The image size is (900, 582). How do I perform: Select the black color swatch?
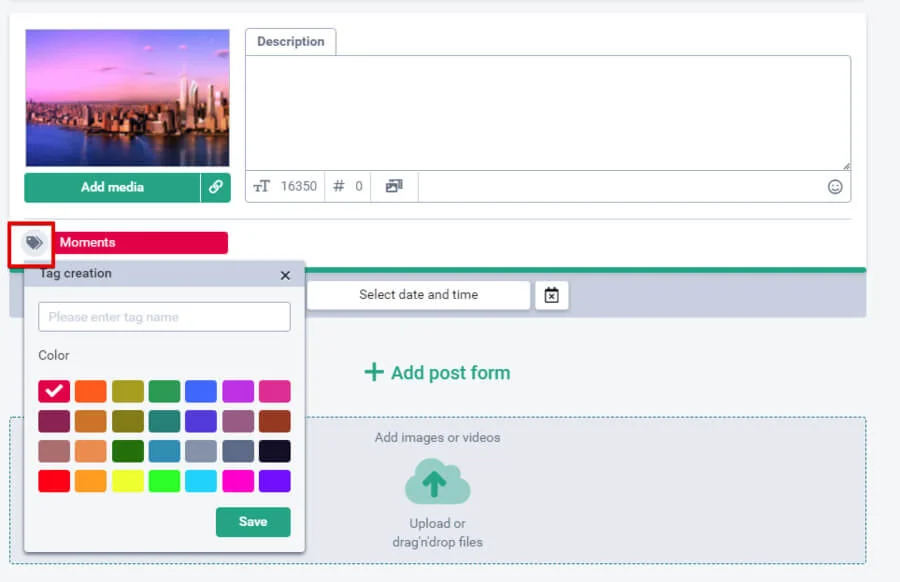pos(274,451)
